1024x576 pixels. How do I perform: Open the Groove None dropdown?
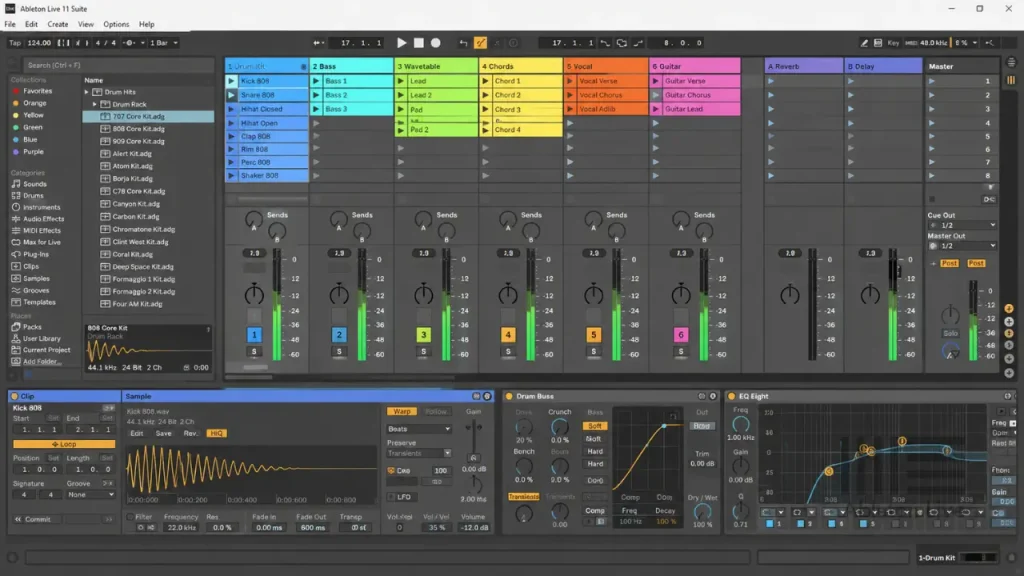tap(91, 495)
